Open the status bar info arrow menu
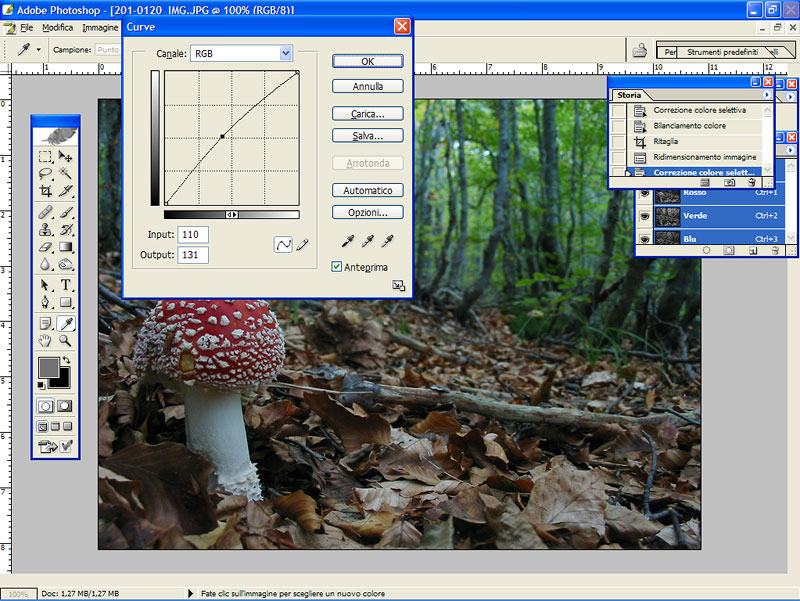 (190, 593)
